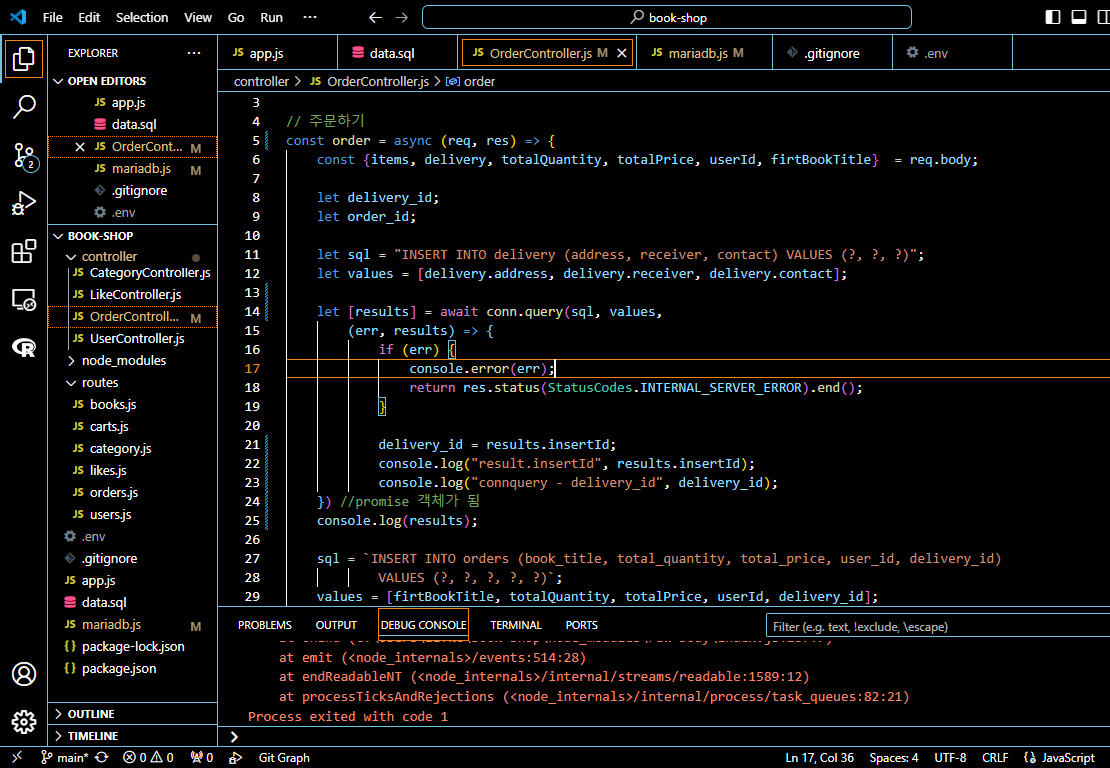Open the Selection menu

[142, 18]
